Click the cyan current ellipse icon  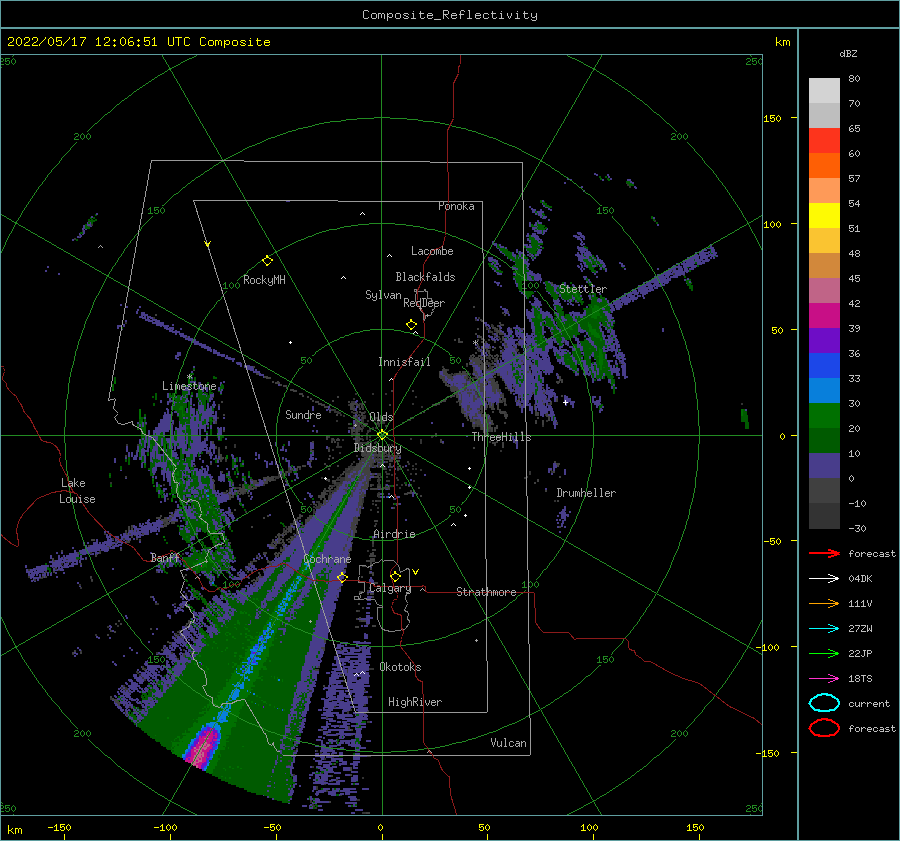click(824, 703)
